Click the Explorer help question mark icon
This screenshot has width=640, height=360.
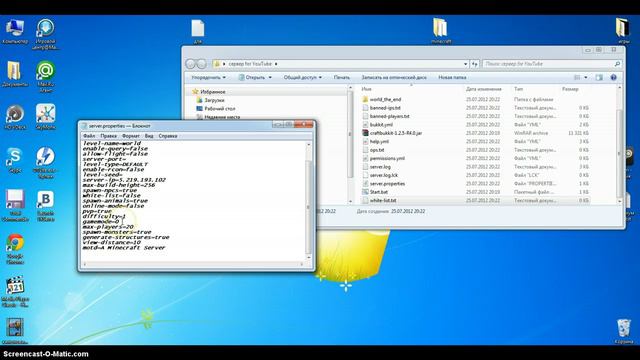click(613, 77)
